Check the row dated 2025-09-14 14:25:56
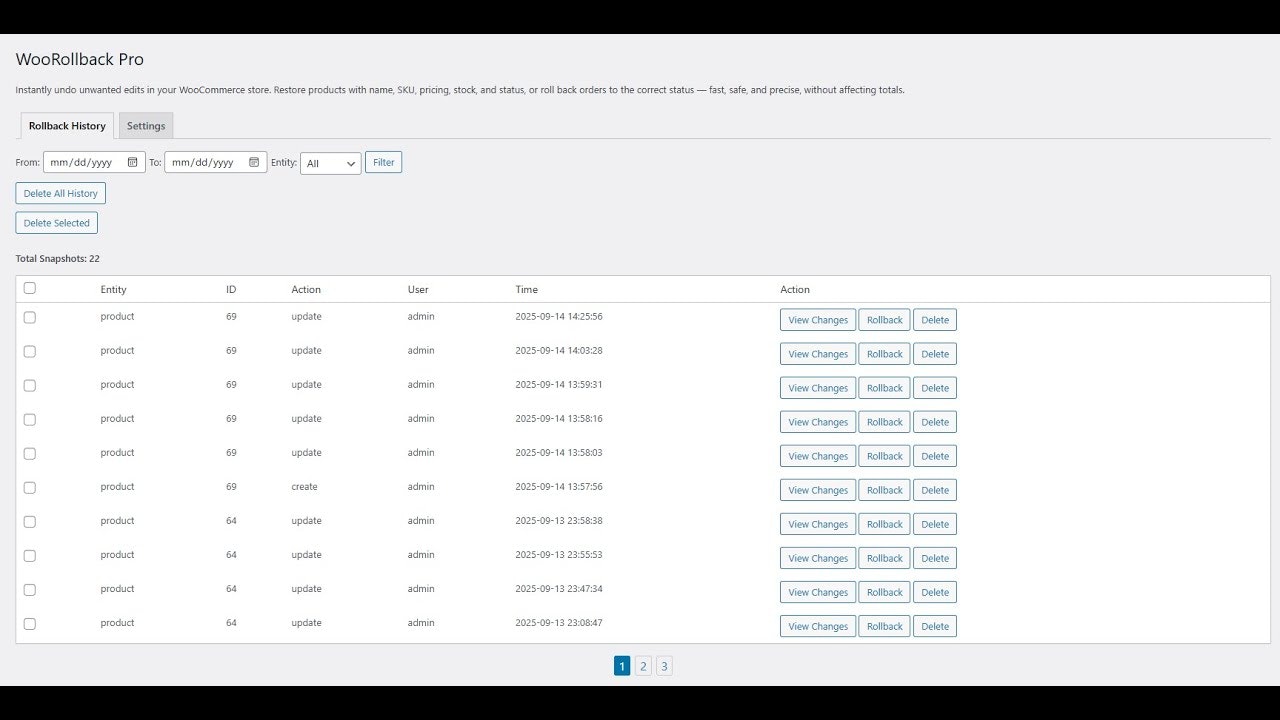The image size is (1280, 720). click(30, 317)
